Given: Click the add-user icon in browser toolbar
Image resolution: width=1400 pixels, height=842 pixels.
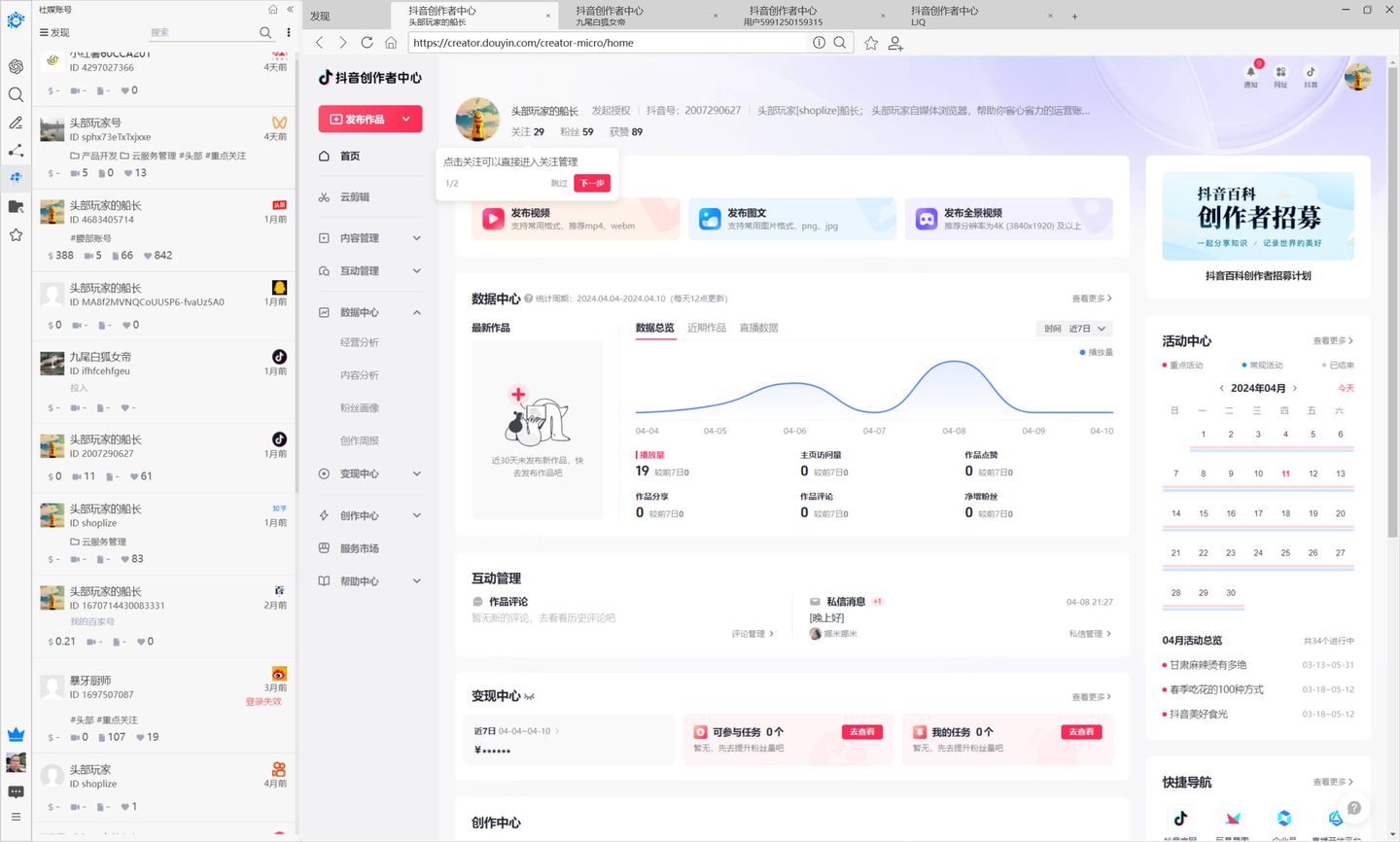Looking at the screenshot, I should click(x=895, y=43).
